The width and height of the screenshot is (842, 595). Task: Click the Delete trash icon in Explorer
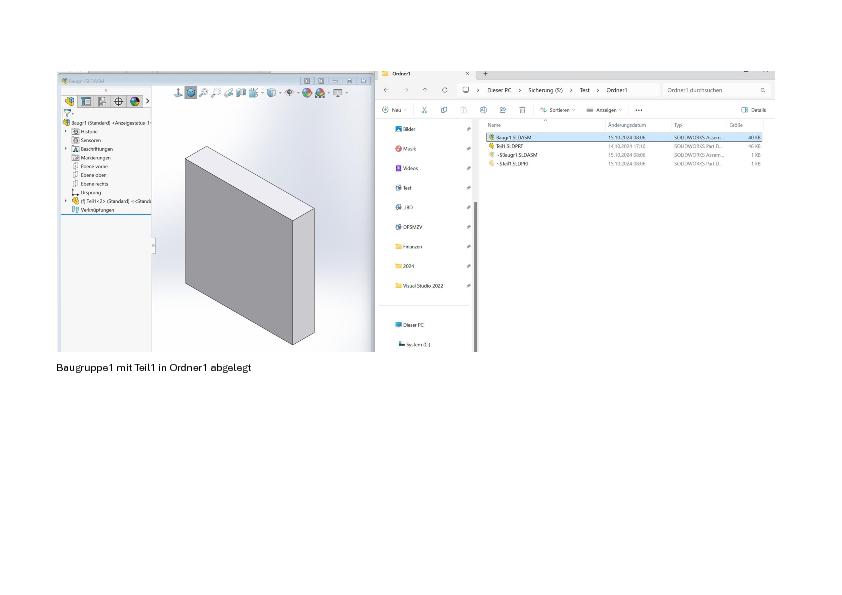pos(522,110)
